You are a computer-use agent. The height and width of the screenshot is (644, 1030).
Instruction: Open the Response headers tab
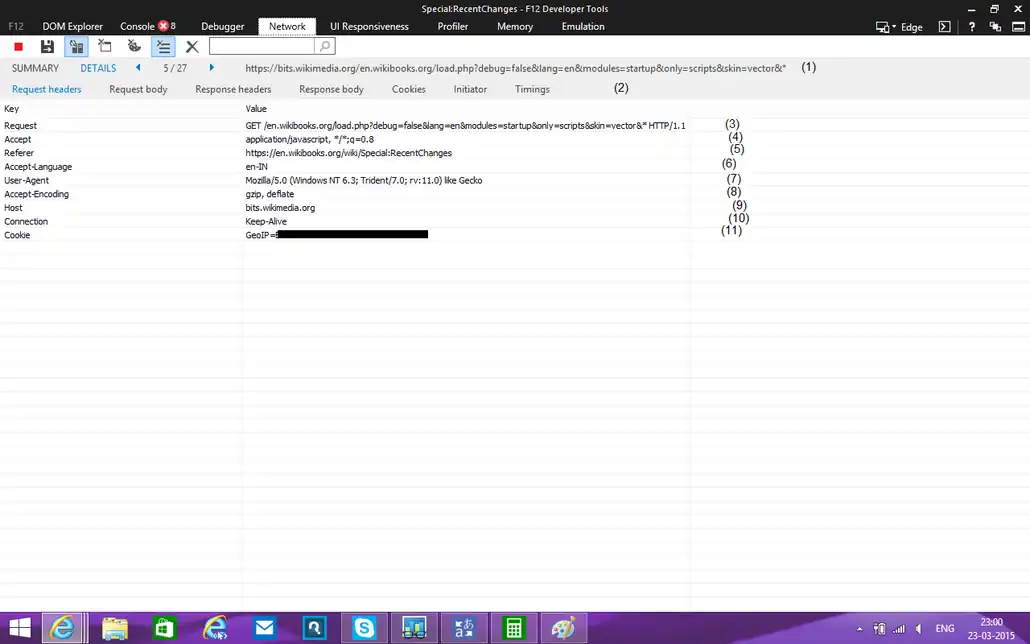pos(233,89)
